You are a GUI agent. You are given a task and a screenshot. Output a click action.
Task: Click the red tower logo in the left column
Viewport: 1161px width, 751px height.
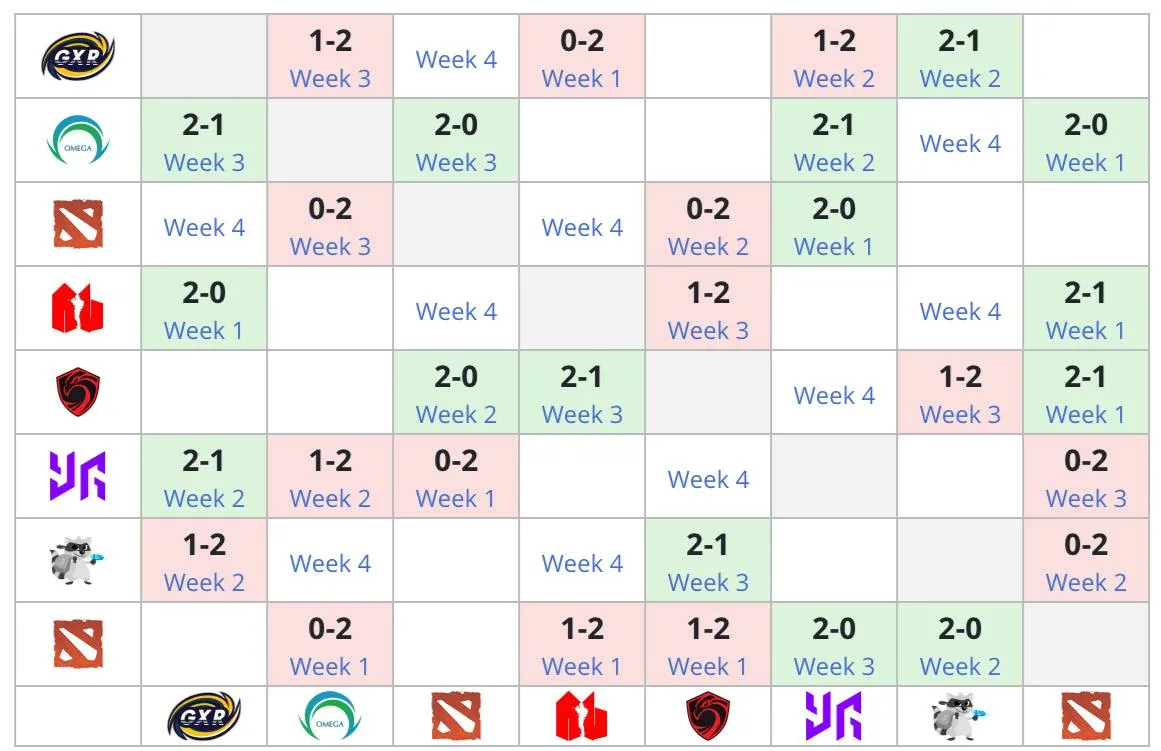point(78,307)
